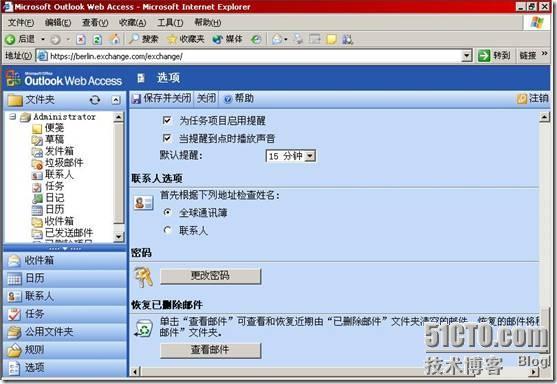
Task: Open the 帮助(H) menu
Action: [207, 23]
